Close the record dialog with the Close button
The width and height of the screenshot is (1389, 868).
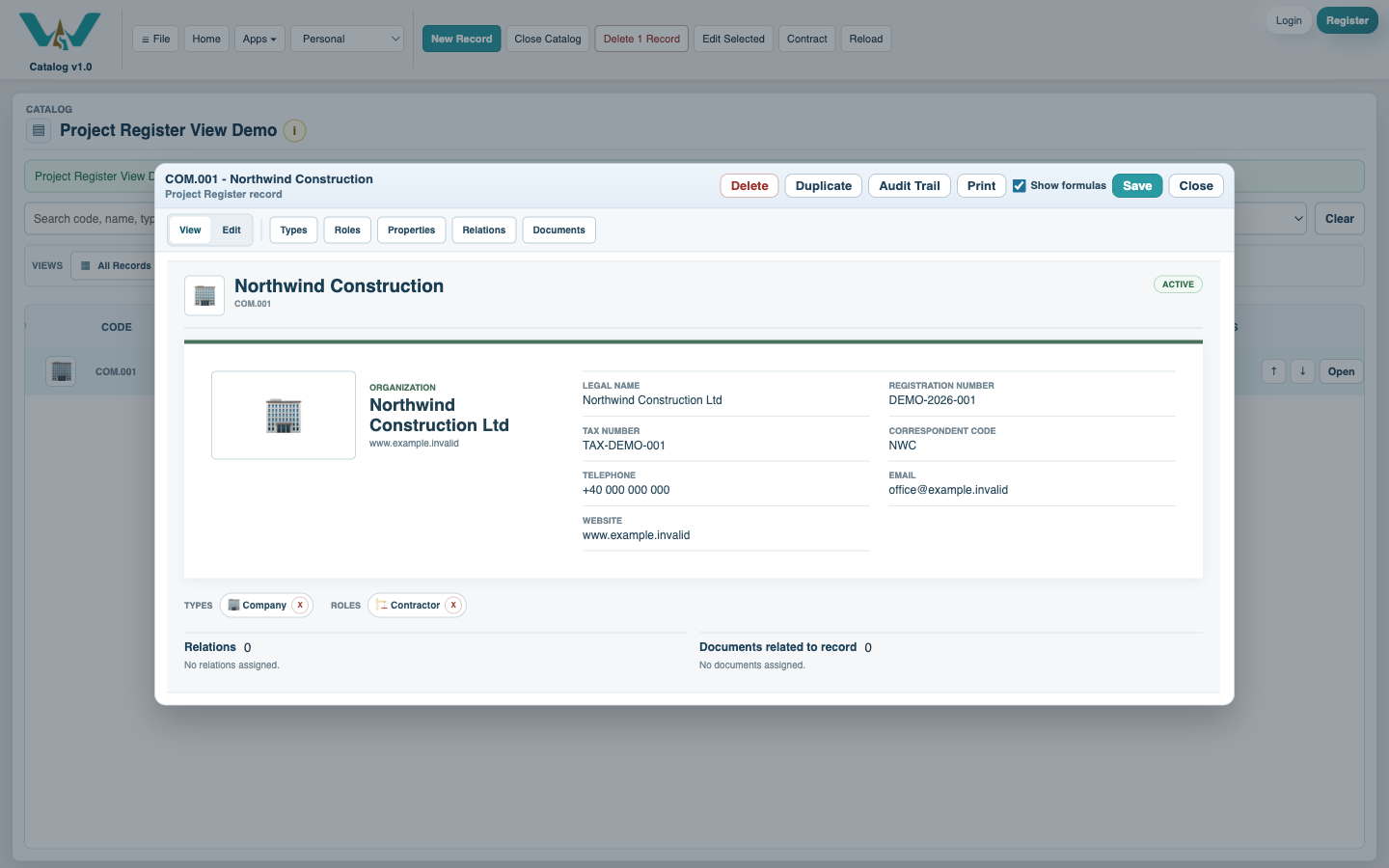tap(1196, 185)
